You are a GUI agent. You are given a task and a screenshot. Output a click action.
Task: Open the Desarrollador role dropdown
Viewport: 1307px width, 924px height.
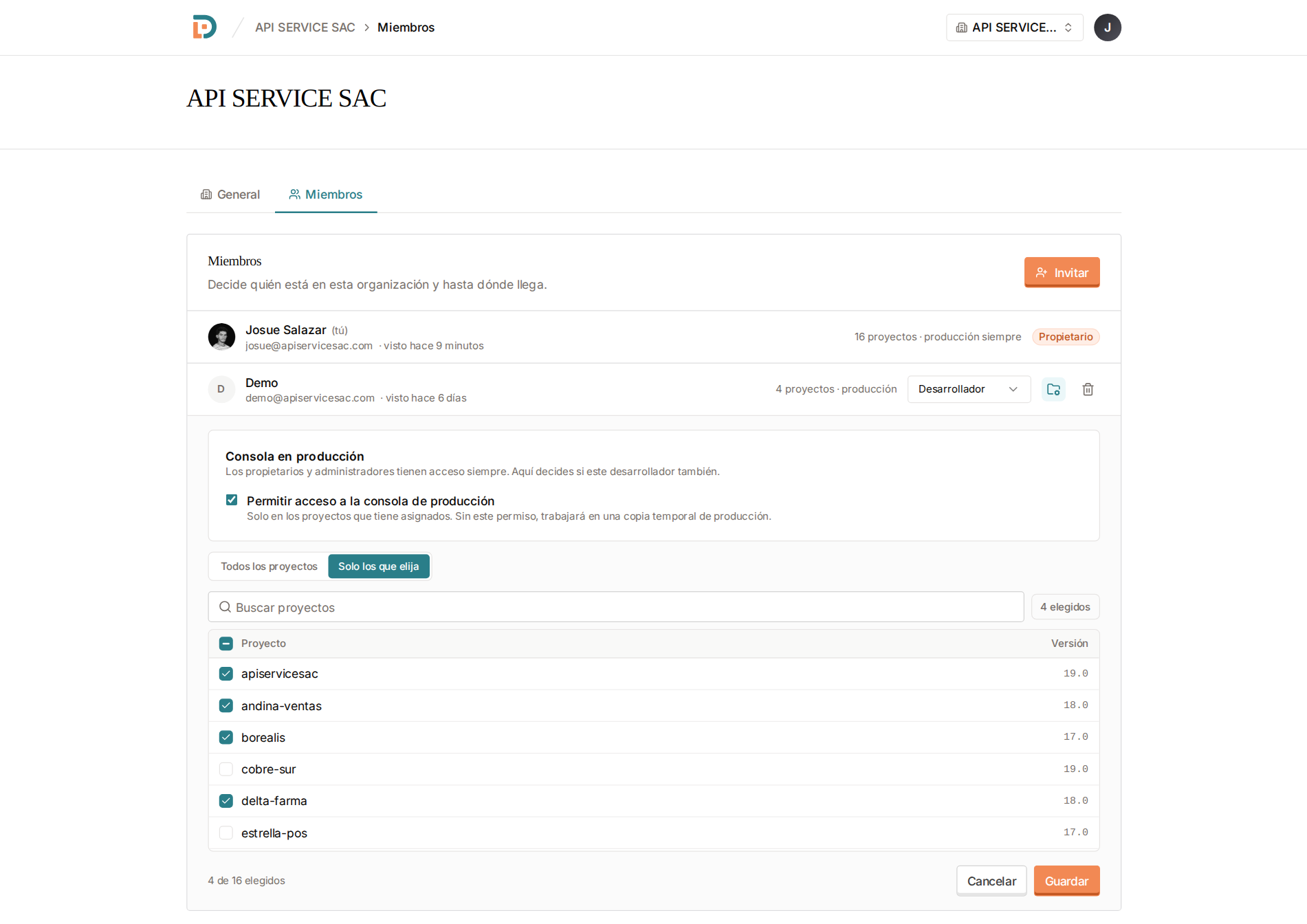pyautogui.click(x=969, y=389)
